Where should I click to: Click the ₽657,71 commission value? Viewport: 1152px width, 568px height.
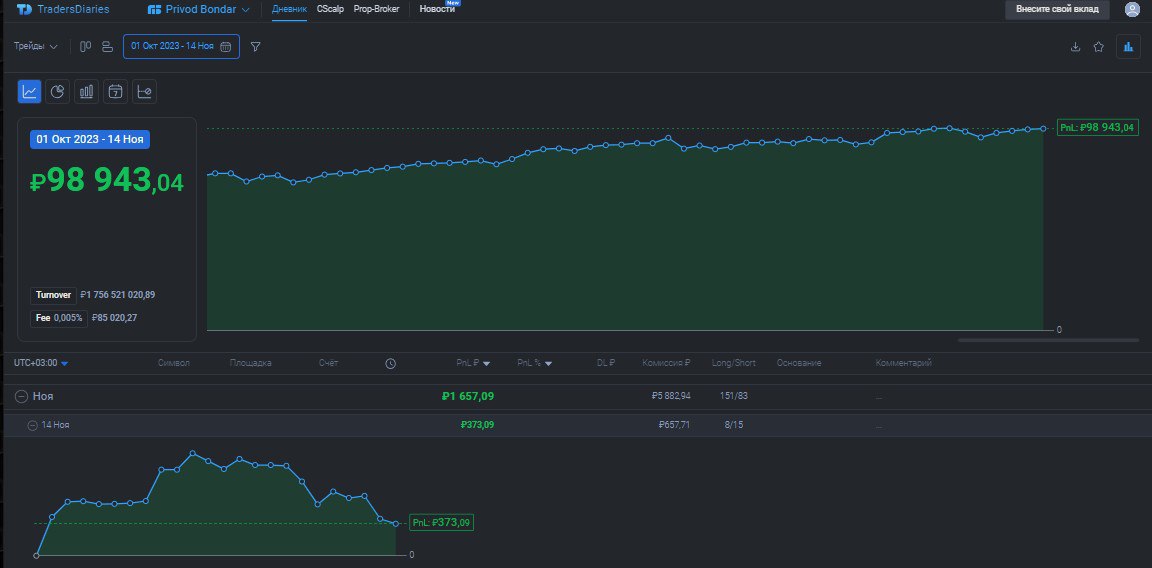[674, 425]
